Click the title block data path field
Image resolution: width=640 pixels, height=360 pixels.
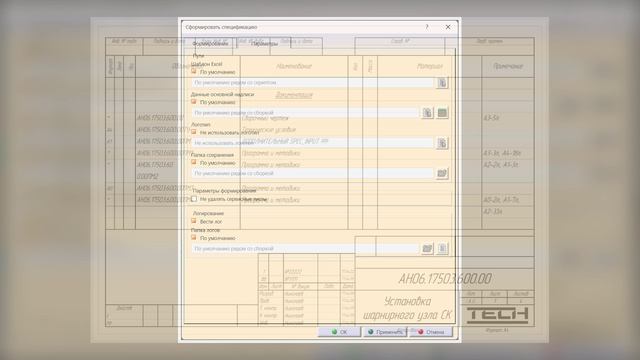[305, 113]
